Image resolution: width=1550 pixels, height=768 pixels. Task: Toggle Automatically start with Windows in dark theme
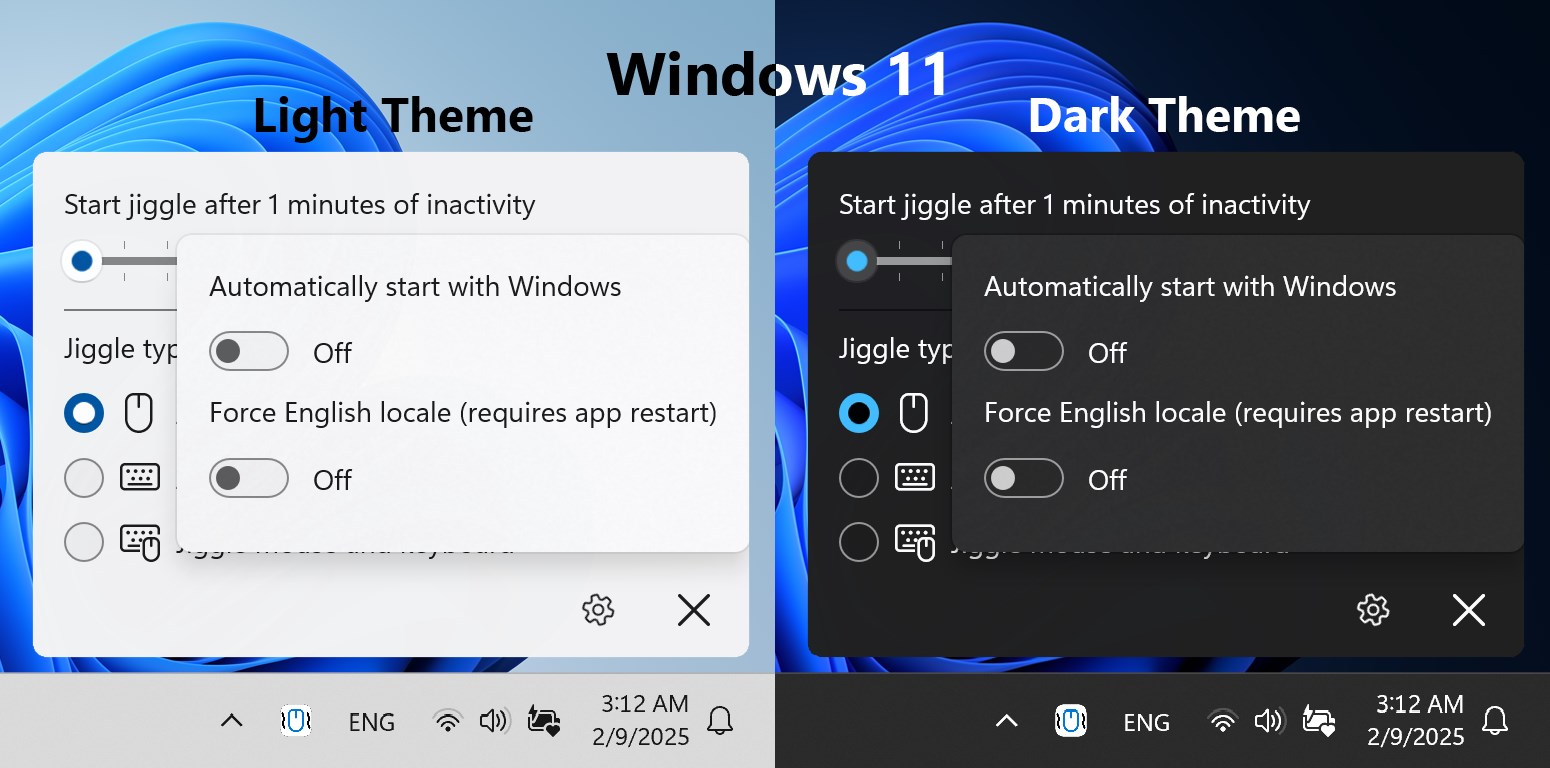point(1024,351)
